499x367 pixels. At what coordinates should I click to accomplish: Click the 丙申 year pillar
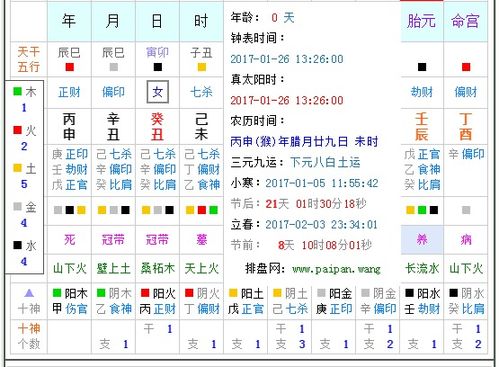69,127
